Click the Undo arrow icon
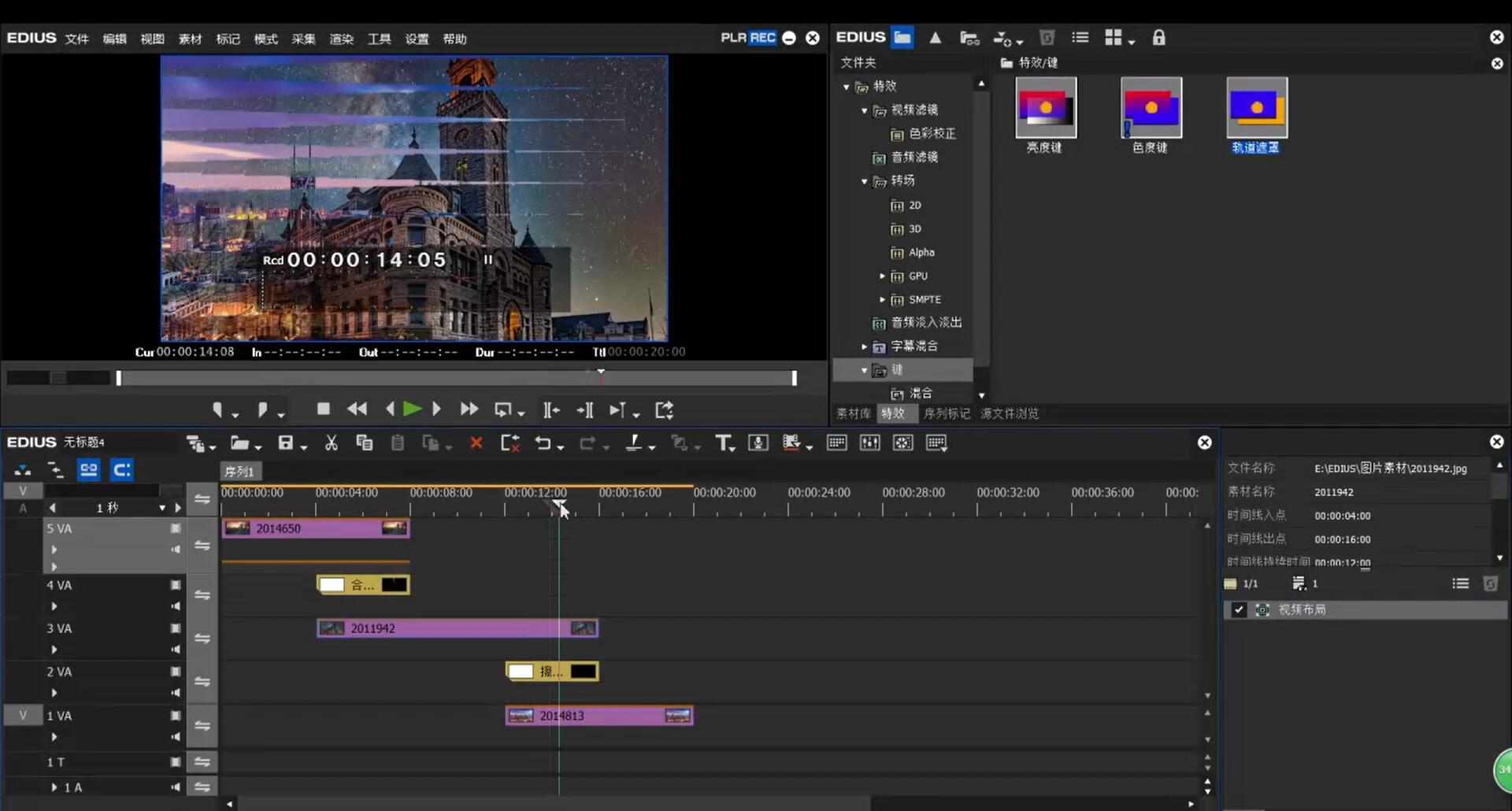Image resolution: width=1512 pixels, height=811 pixels. (543, 443)
